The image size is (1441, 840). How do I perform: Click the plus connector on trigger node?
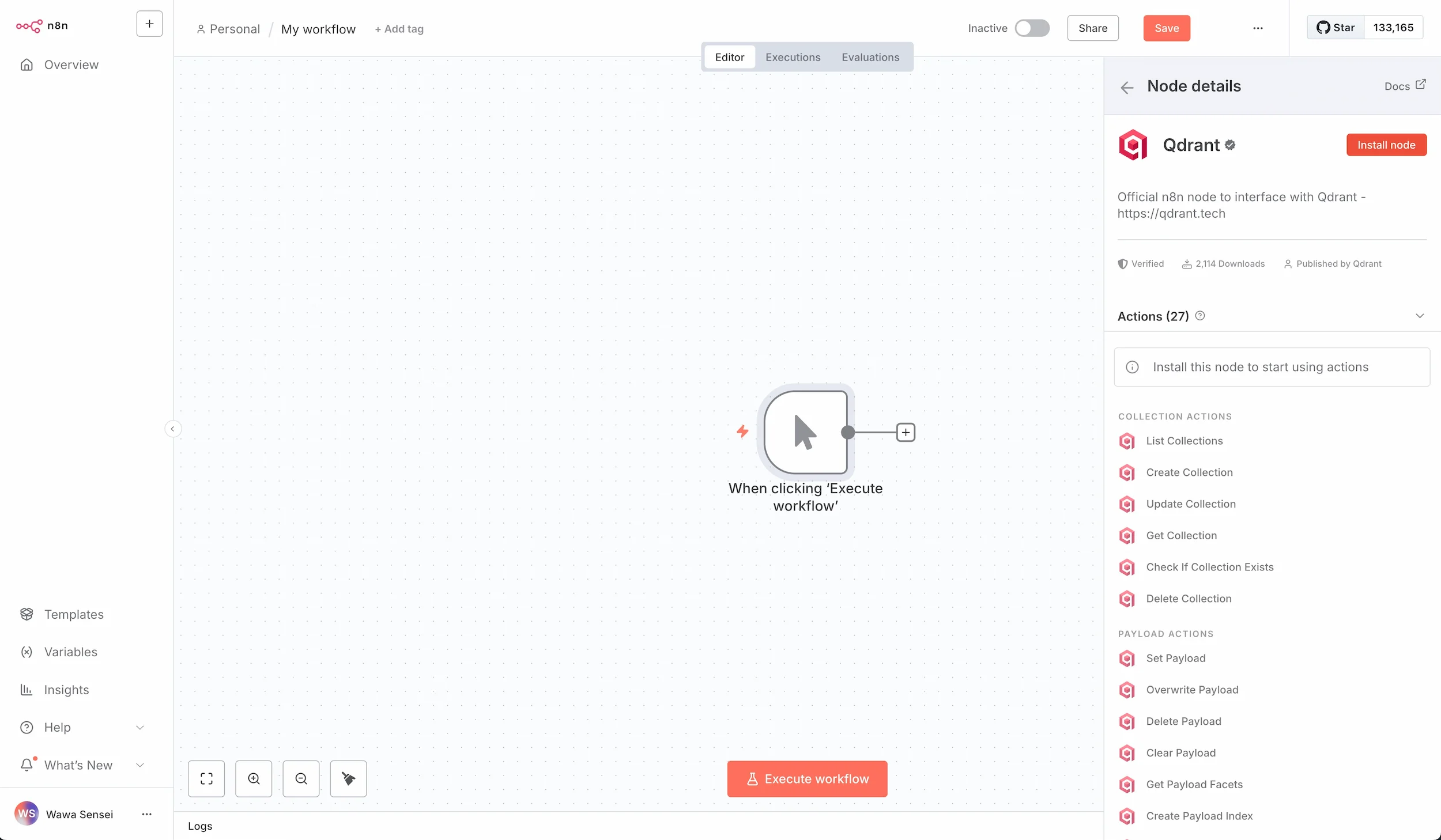[x=906, y=432]
